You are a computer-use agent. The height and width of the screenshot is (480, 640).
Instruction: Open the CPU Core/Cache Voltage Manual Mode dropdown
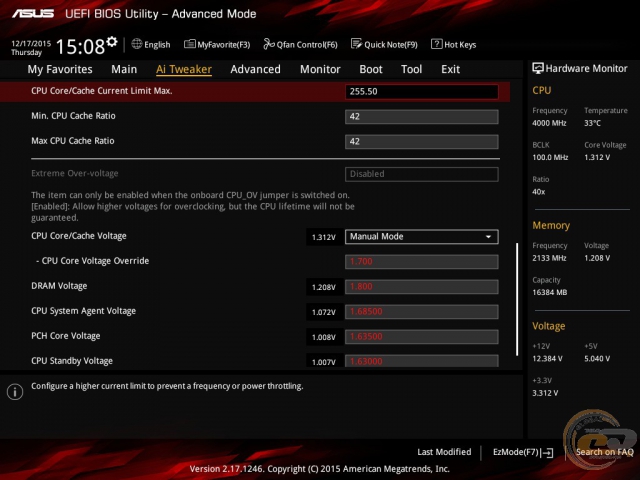422,237
